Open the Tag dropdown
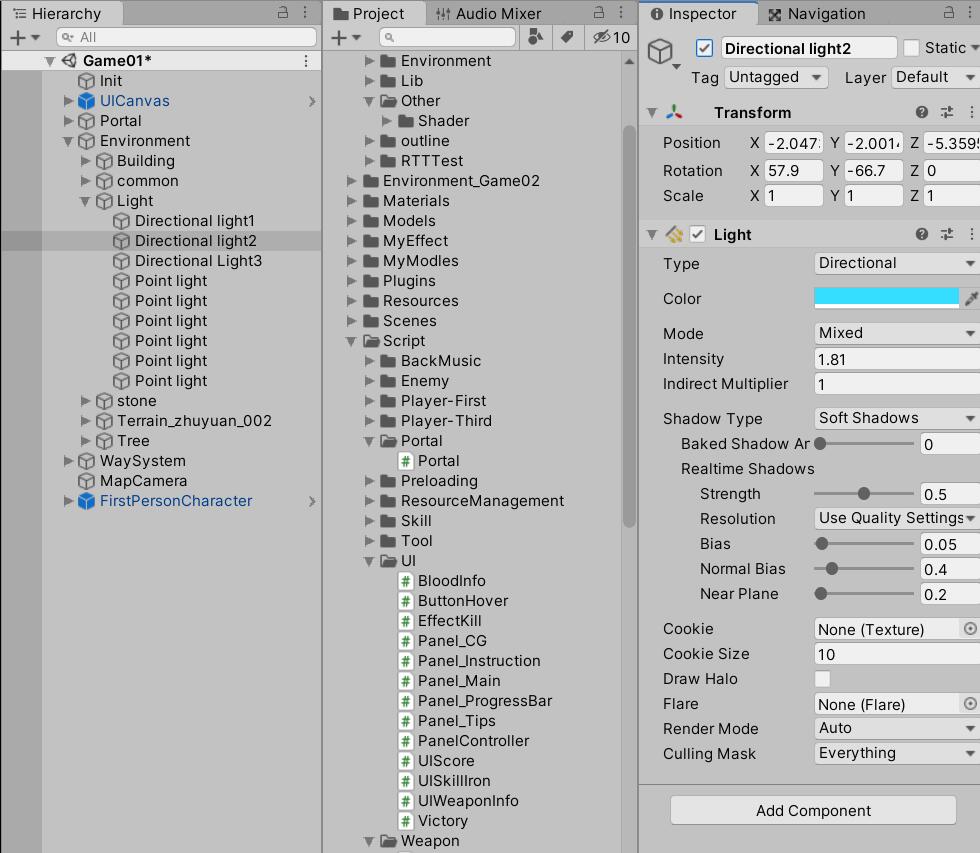Viewport: 980px width, 853px height. coord(777,77)
